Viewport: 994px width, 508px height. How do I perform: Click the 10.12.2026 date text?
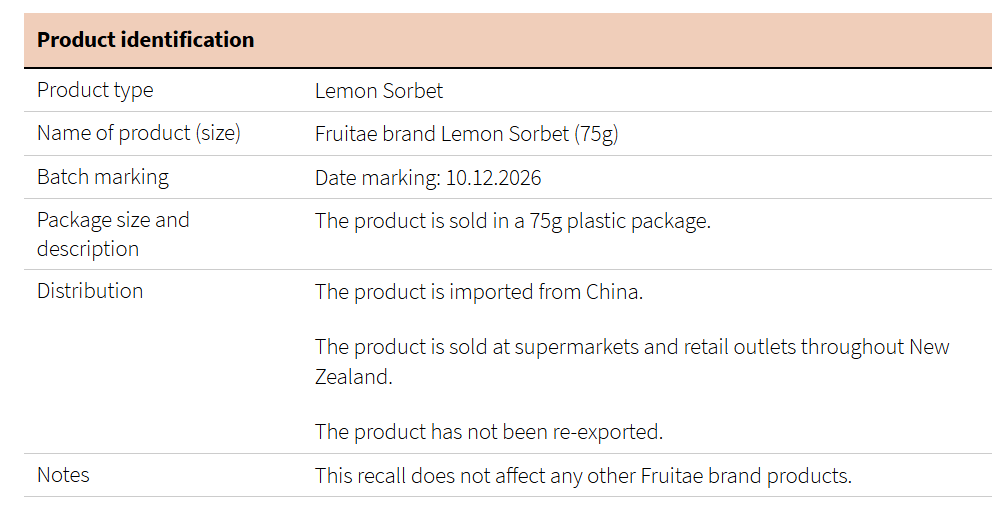pyautogui.click(x=493, y=178)
